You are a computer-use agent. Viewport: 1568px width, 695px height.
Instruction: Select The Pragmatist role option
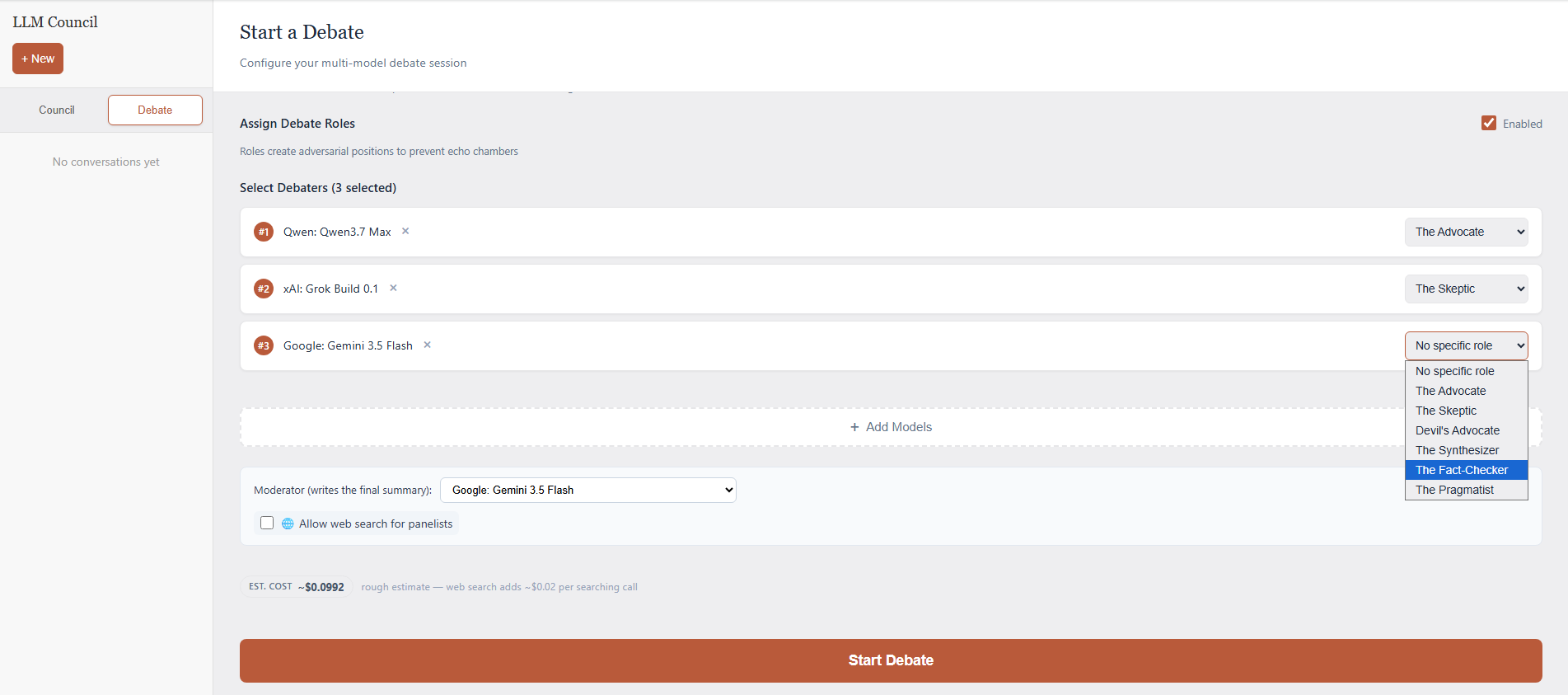point(1467,490)
